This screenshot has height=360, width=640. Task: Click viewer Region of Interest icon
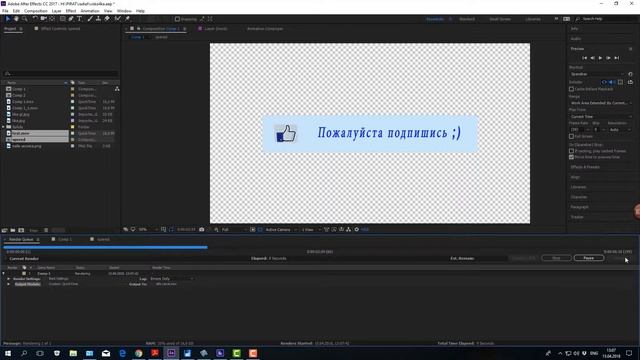click(253, 230)
